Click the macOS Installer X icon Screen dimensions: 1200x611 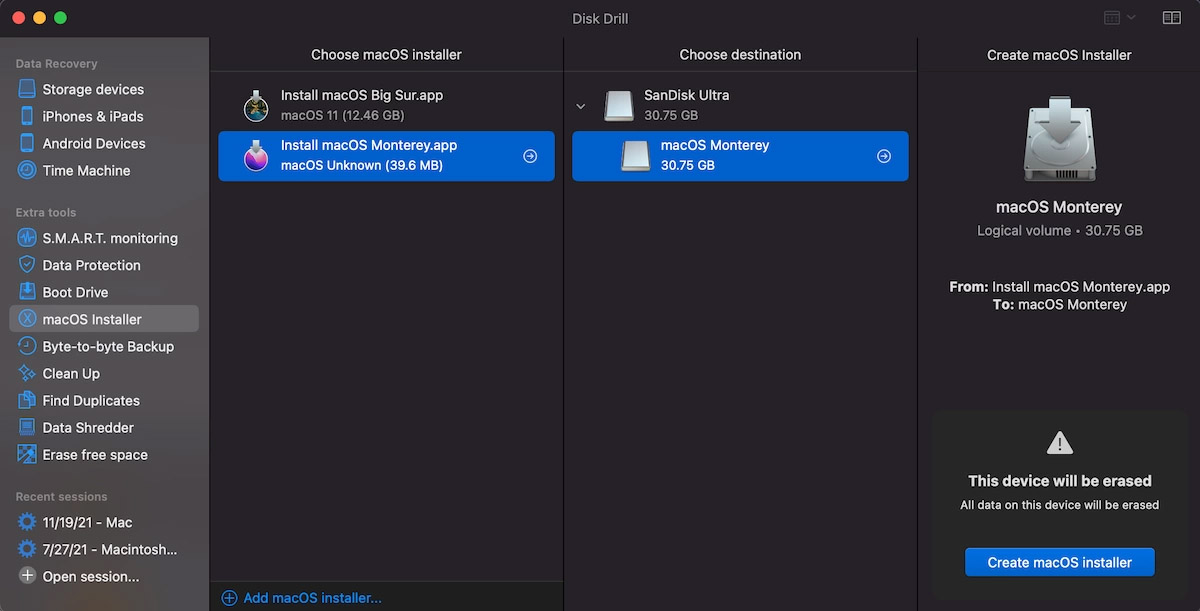click(x=27, y=319)
